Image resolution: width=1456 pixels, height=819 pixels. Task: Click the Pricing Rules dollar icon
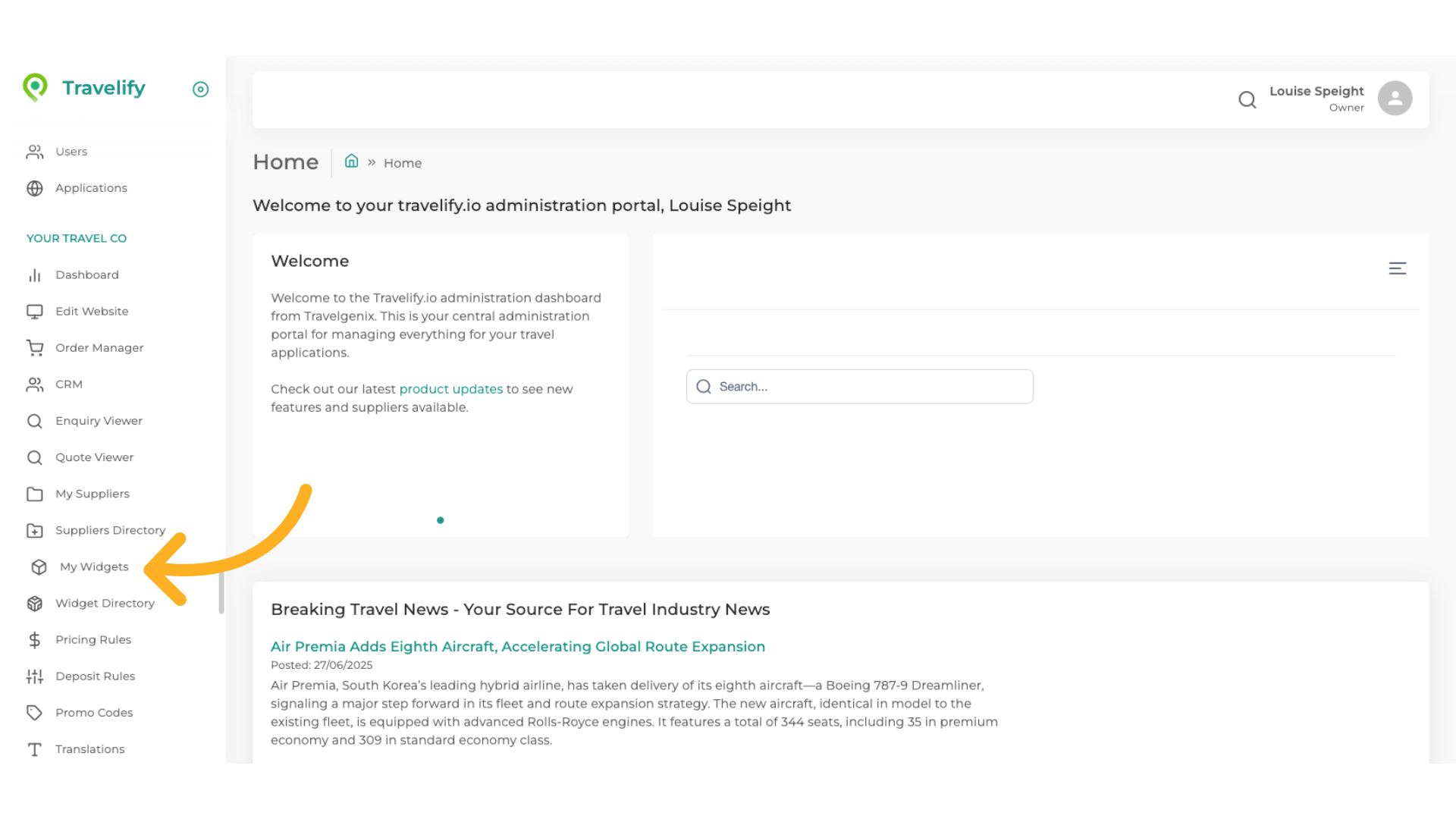pyautogui.click(x=35, y=640)
